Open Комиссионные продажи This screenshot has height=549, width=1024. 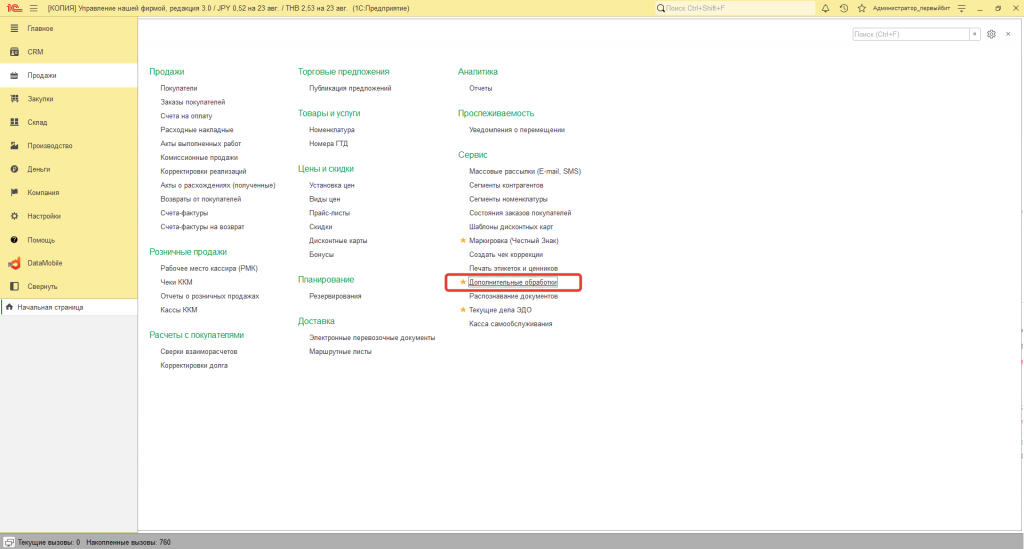(199, 157)
